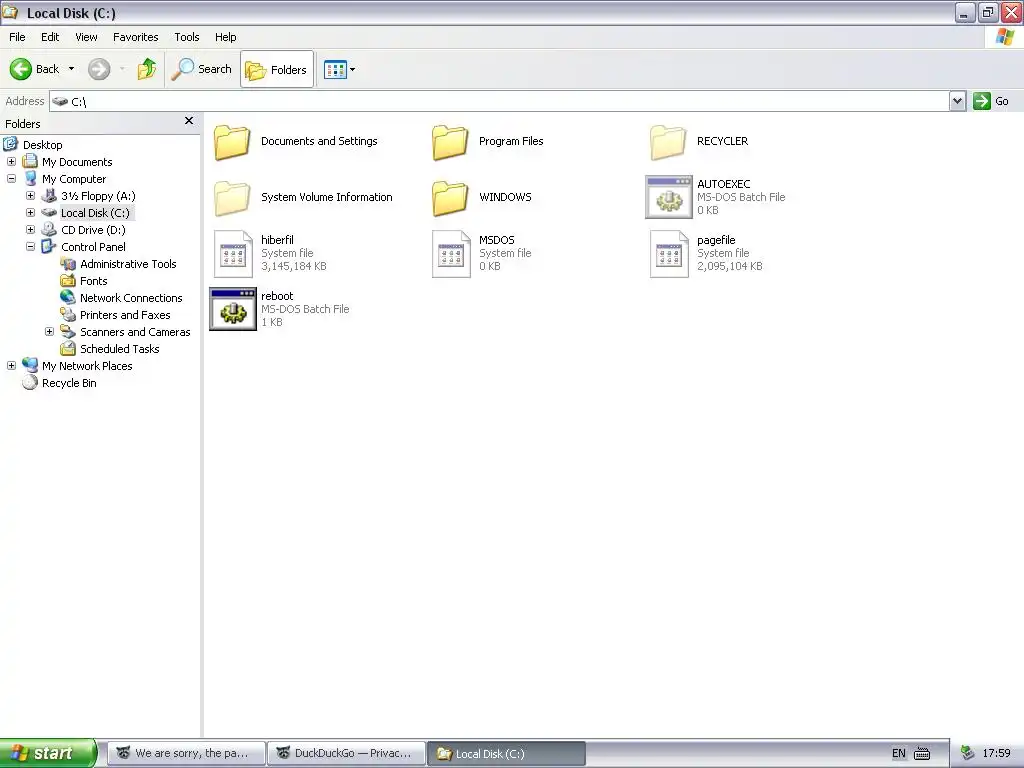
Task: Select the AUTOEXEC batch file icon
Action: coord(669,197)
